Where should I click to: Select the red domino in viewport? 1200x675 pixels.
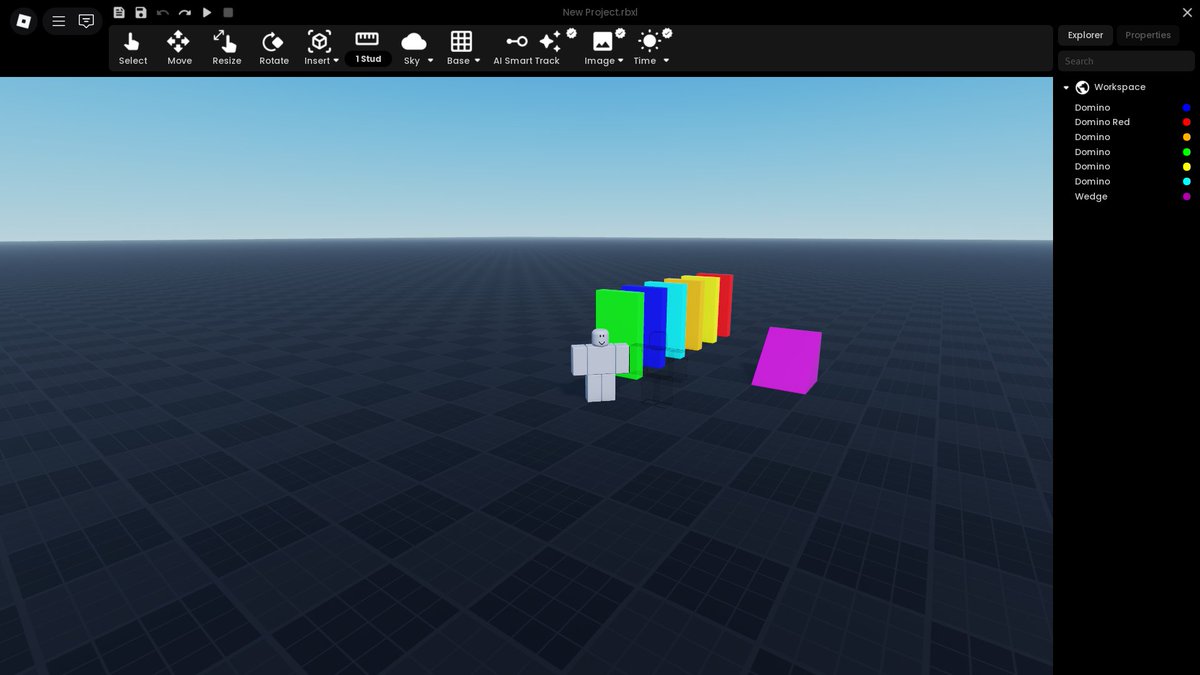pyautogui.click(x=726, y=305)
